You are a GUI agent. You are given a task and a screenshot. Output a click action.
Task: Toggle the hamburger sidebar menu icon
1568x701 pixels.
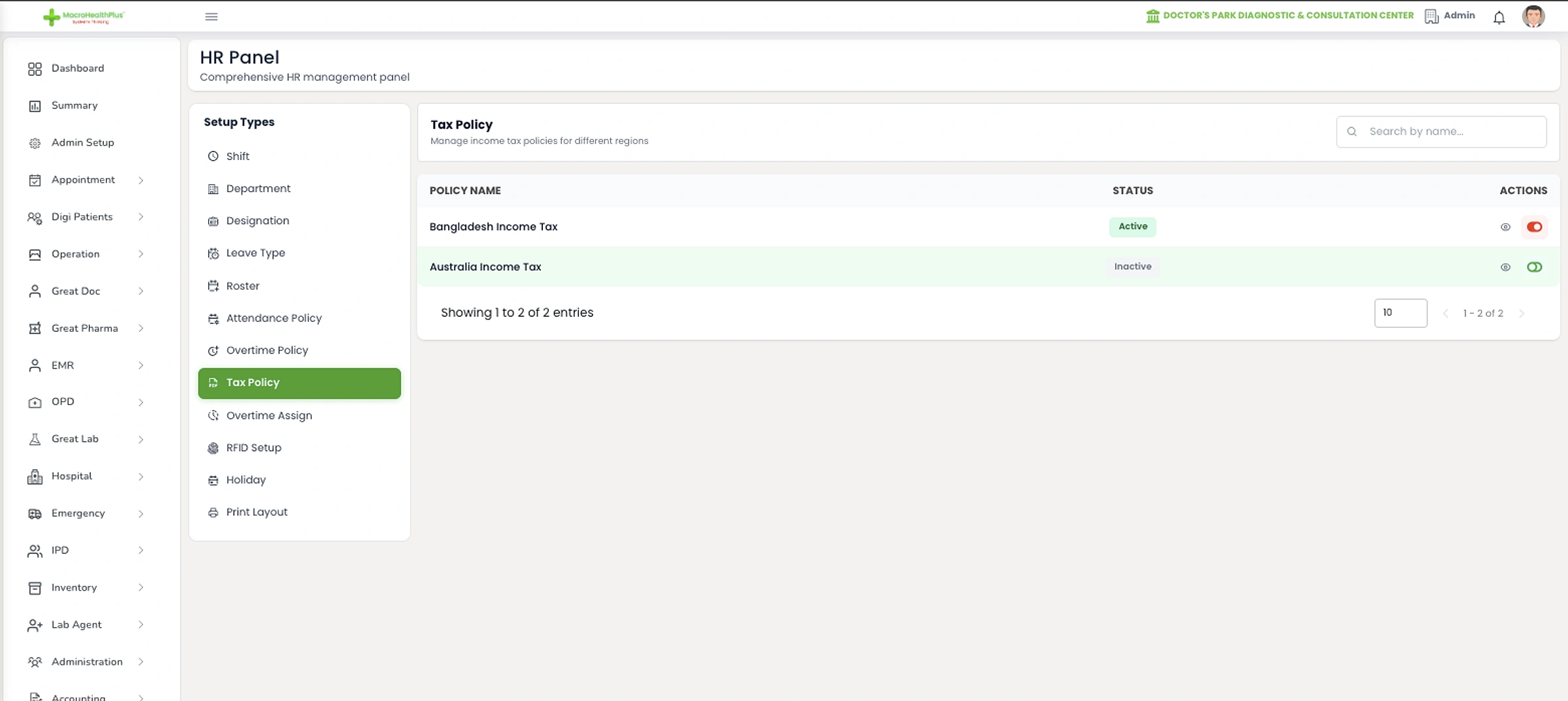coord(211,17)
